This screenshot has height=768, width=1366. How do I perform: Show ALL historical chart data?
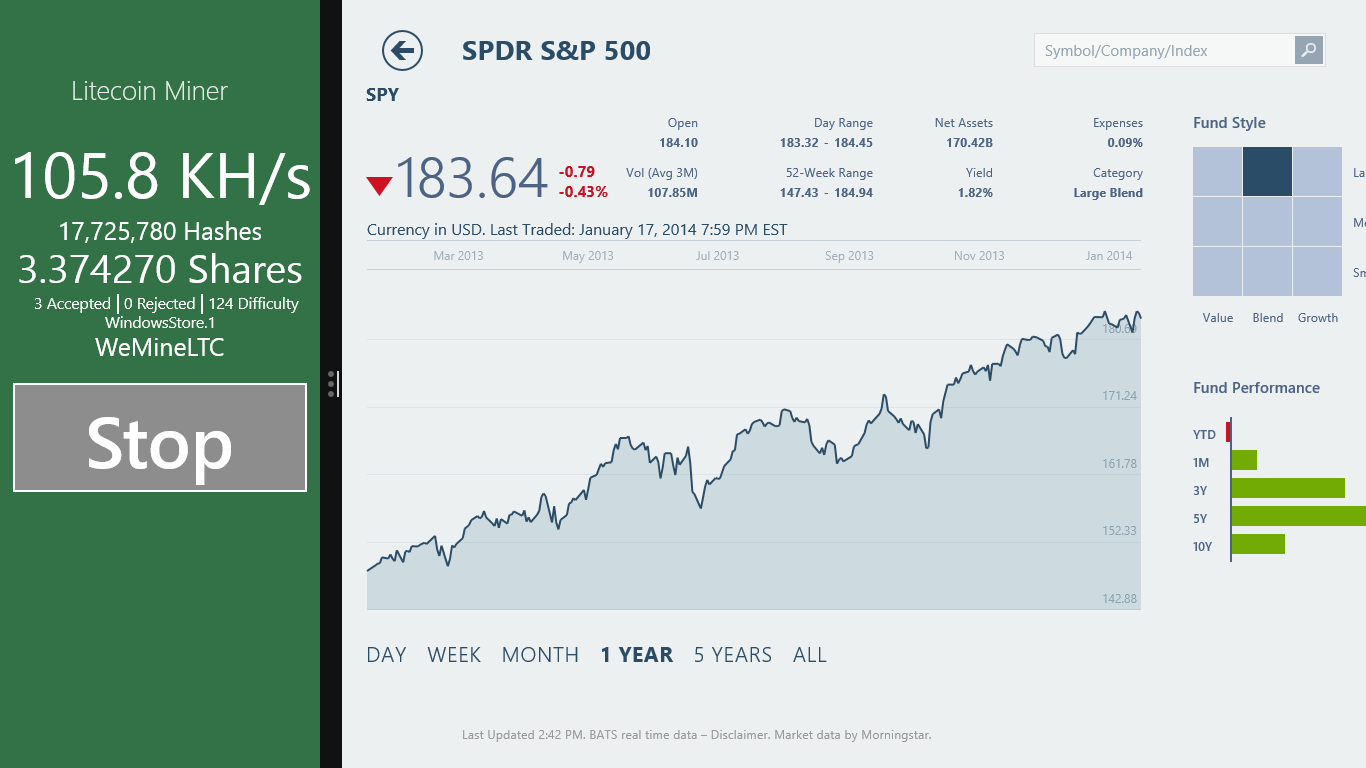click(810, 655)
